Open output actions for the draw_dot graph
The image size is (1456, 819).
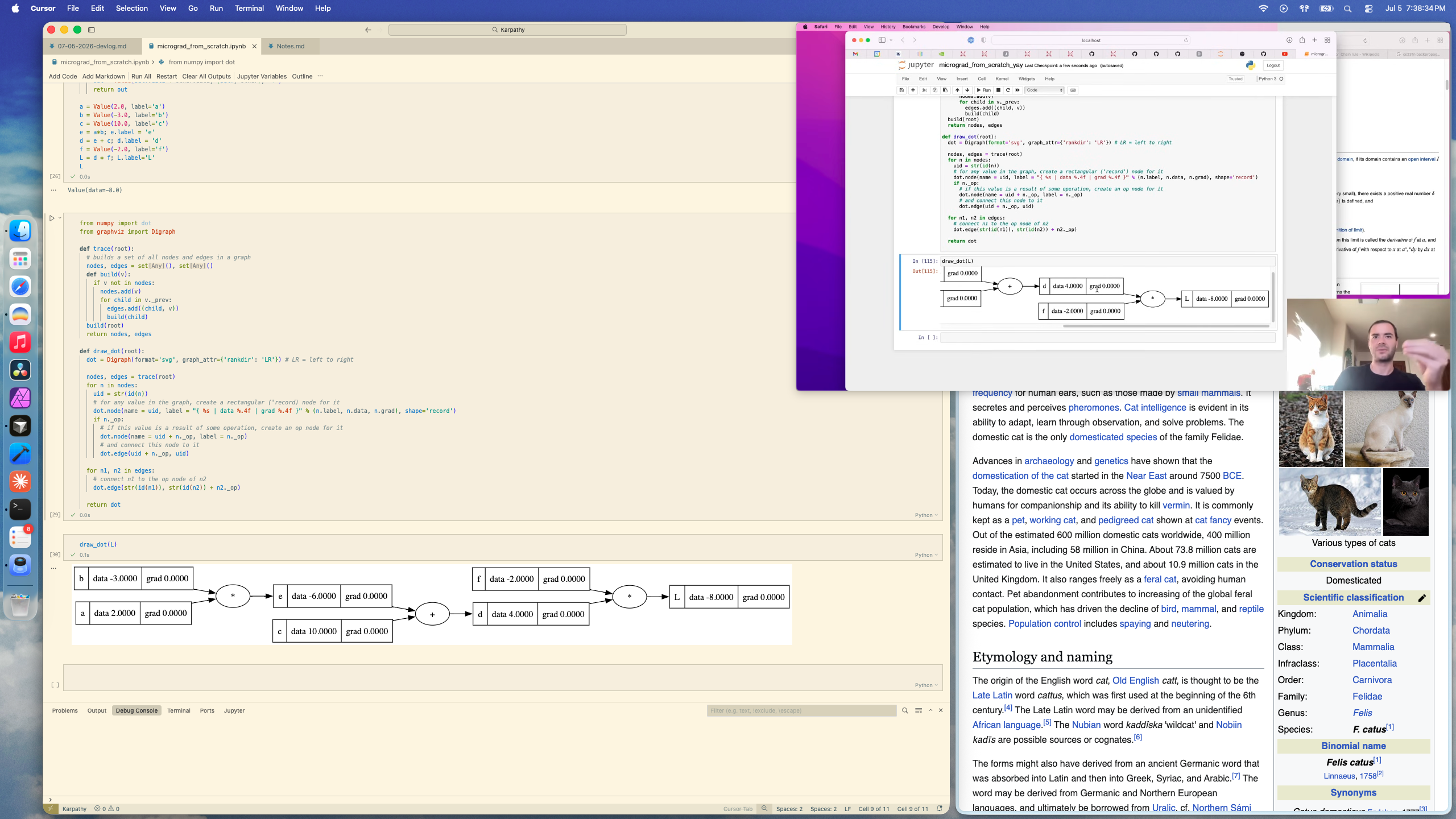pyautogui.click(x=53, y=568)
